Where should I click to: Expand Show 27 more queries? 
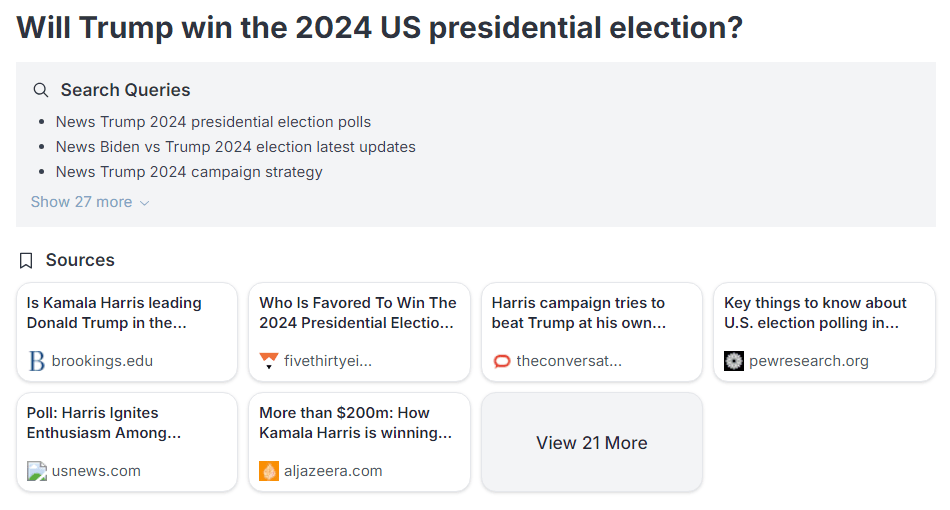click(81, 202)
